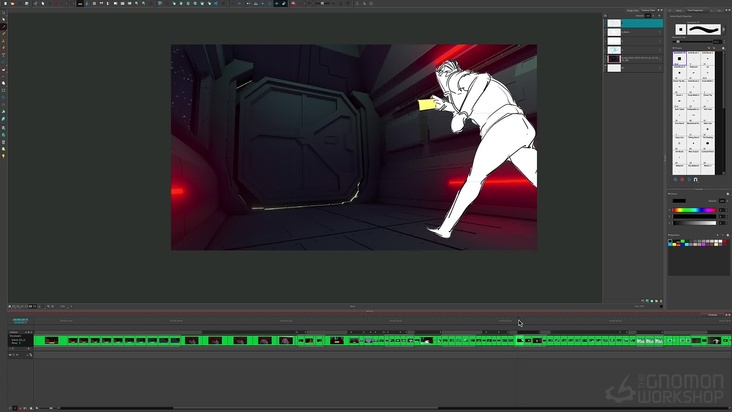Image resolution: width=732 pixels, height=412 pixels.
Task: Expand the Colour panel header
Action: [x=675, y=193]
